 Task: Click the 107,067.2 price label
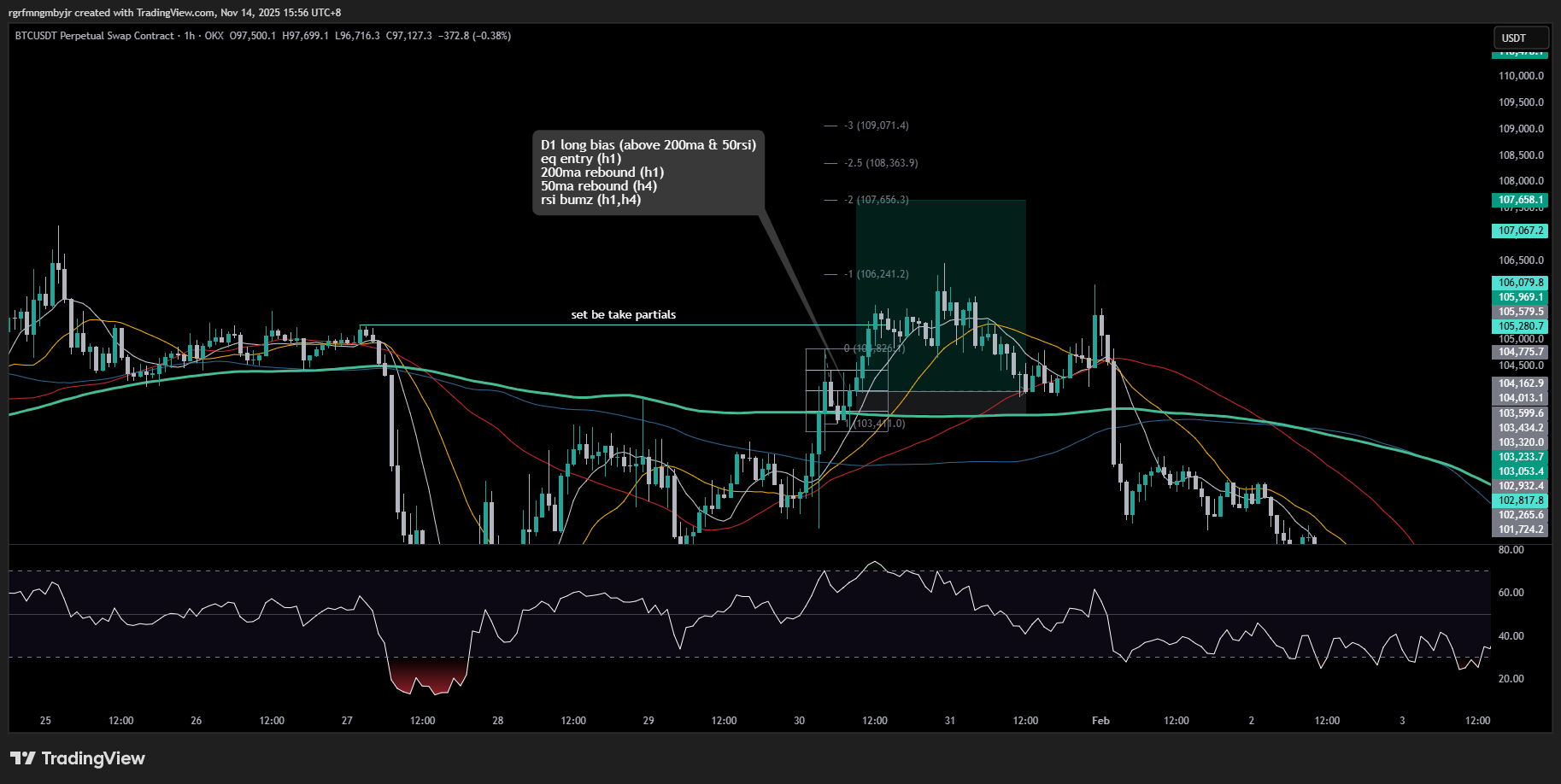(x=1520, y=231)
